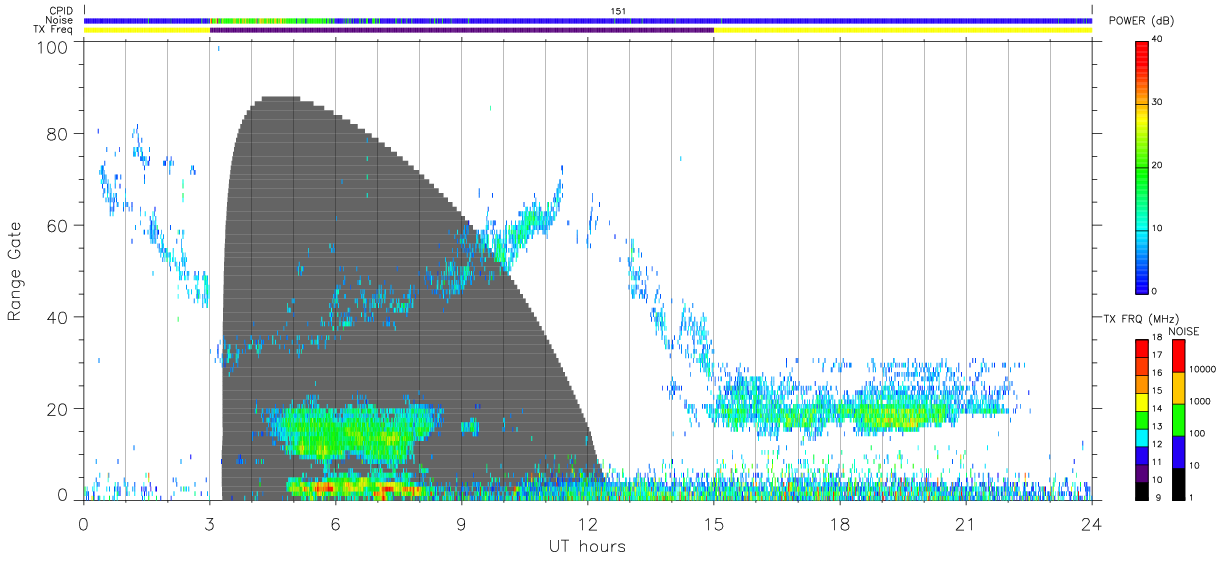Click the 21 label on UT hours axis

966,524
